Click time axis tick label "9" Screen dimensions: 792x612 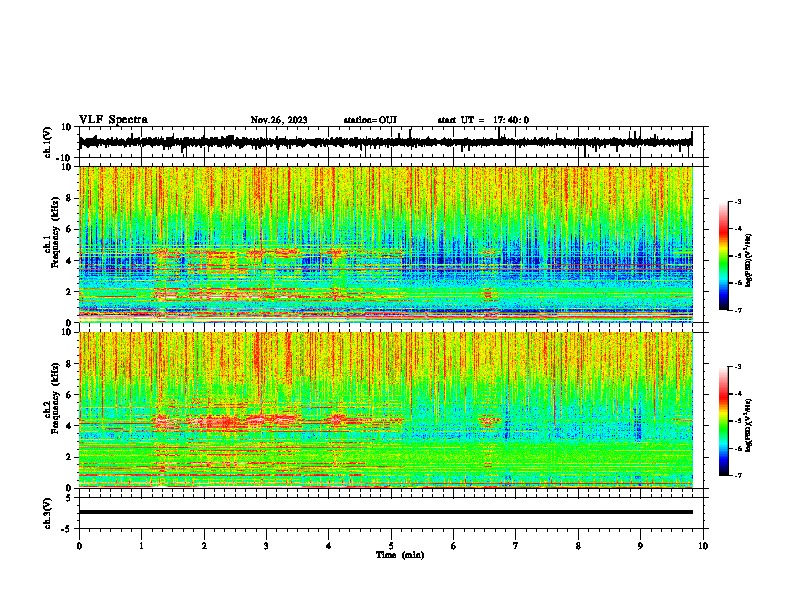coord(640,546)
